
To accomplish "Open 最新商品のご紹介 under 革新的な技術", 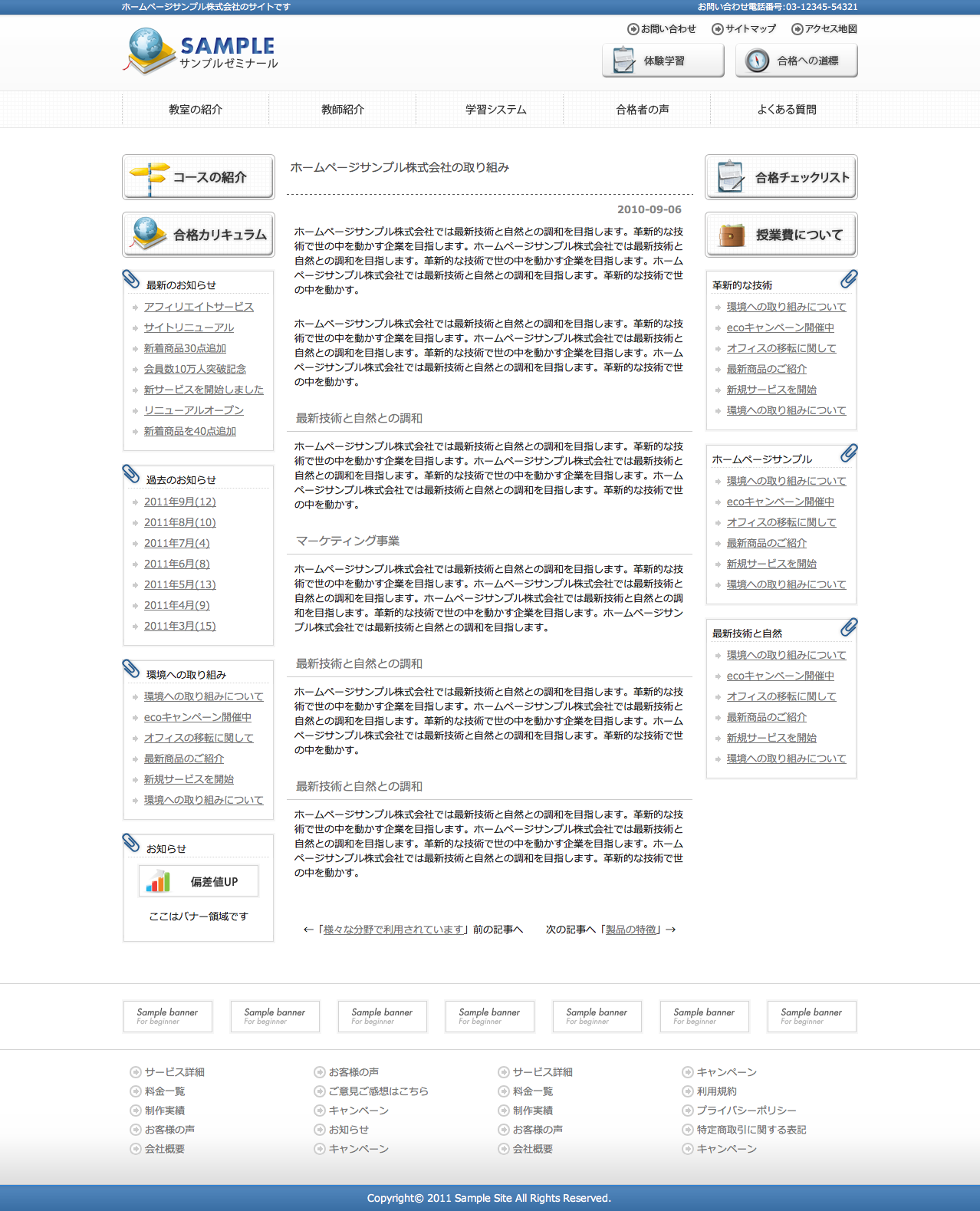I will 767,369.
